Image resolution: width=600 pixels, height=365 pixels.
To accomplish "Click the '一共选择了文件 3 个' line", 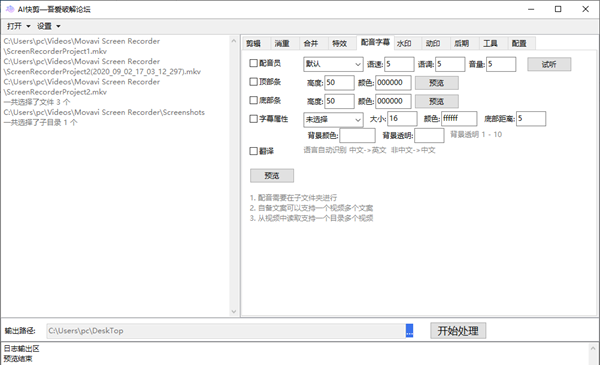I will pyautogui.click(x=37, y=102).
